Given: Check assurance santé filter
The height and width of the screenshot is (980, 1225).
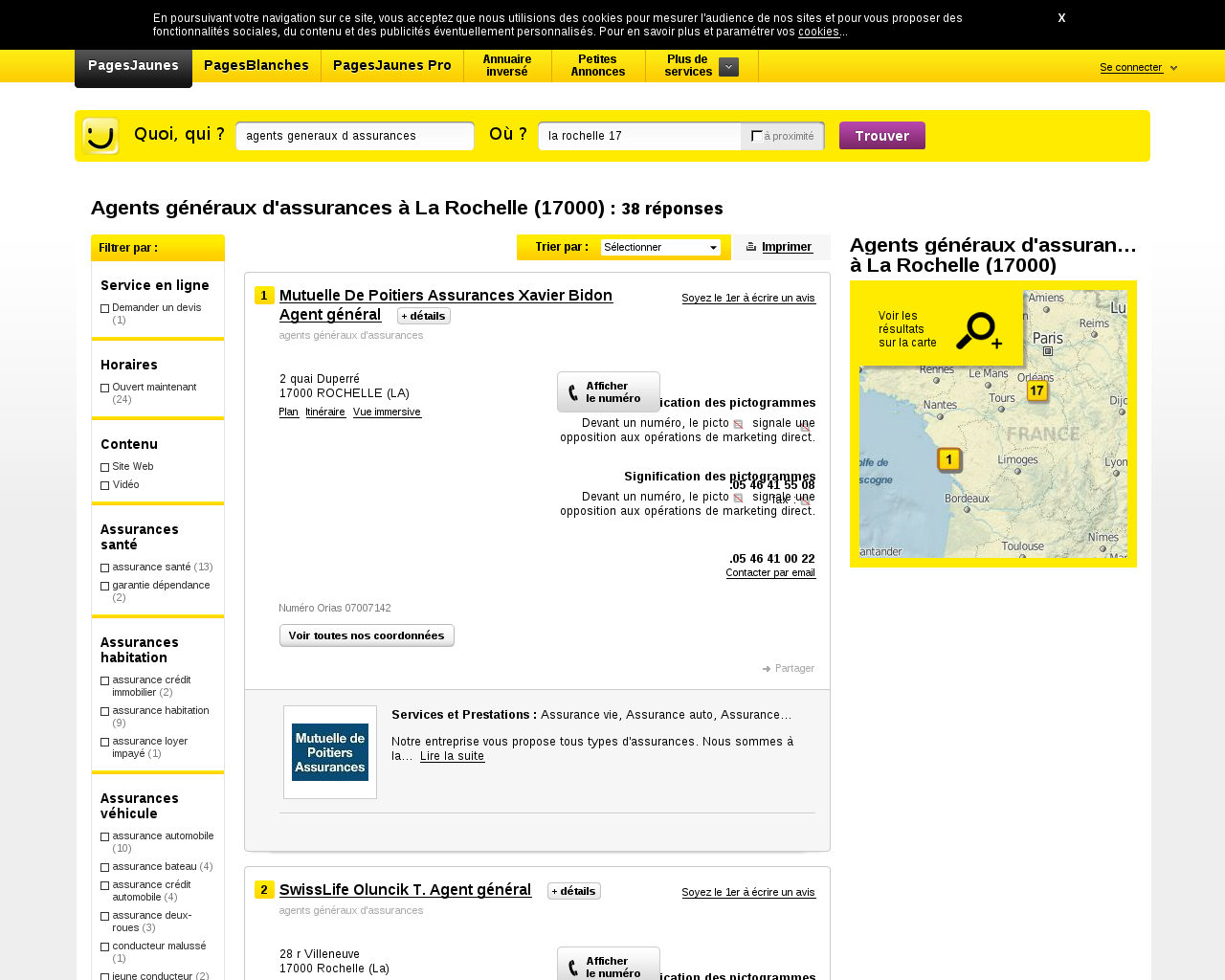Looking at the screenshot, I should click(x=105, y=568).
